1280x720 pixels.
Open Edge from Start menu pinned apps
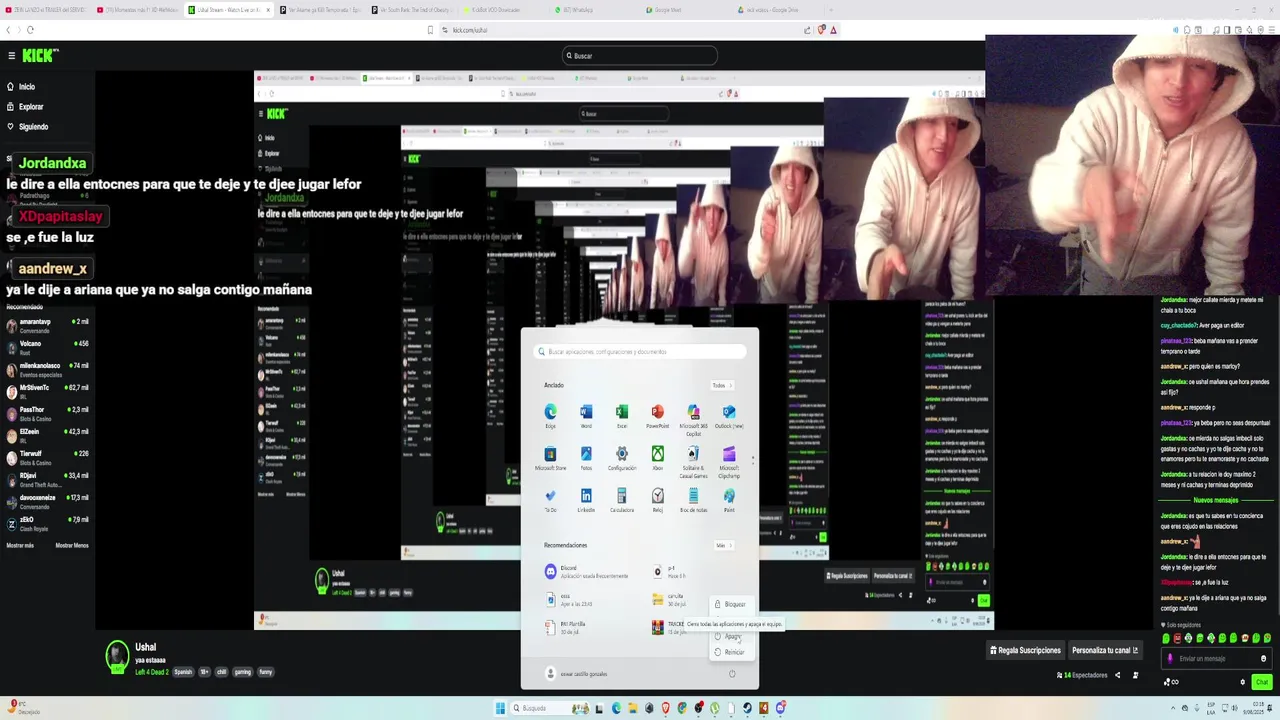(x=550, y=416)
